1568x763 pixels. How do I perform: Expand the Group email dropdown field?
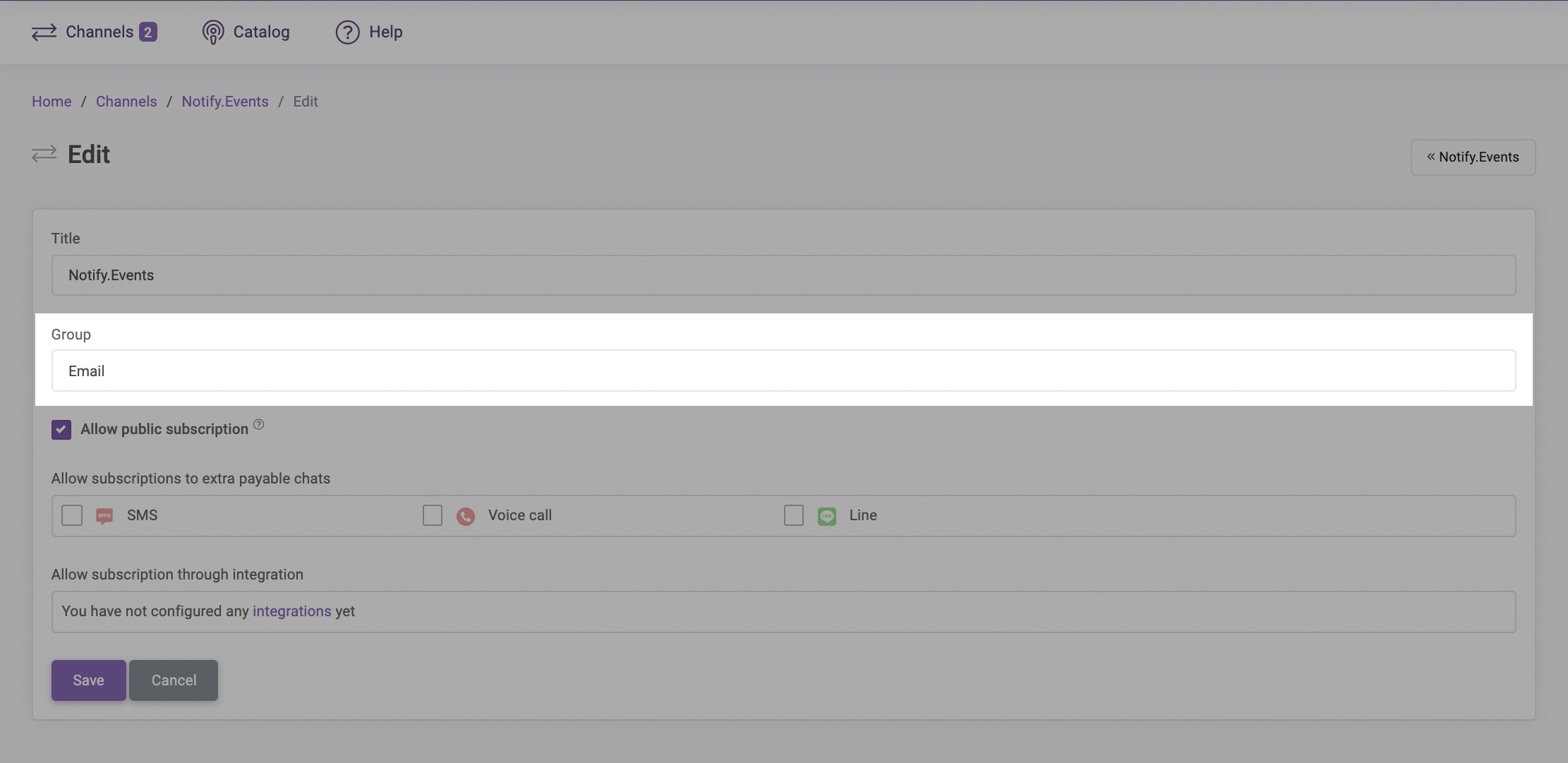(x=784, y=370)
